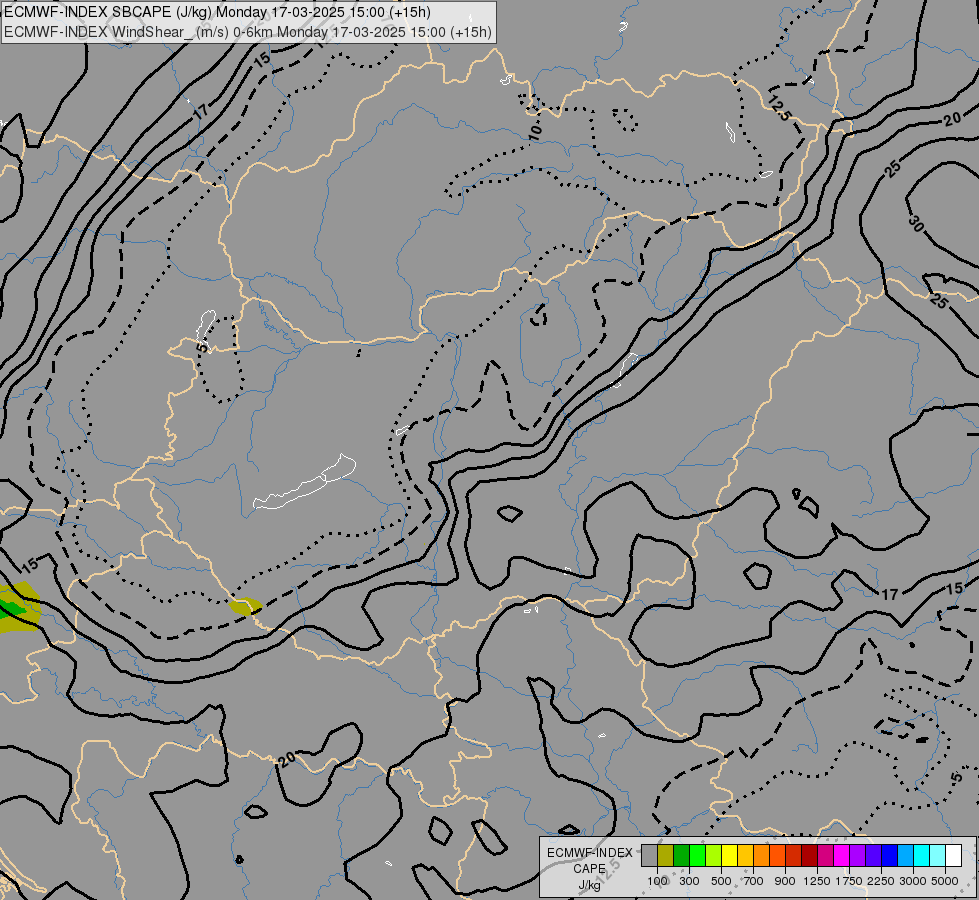The image size is (979, 900).
Task: Pick the violet swatch before 2250
Action: click(x=873, y=855)
